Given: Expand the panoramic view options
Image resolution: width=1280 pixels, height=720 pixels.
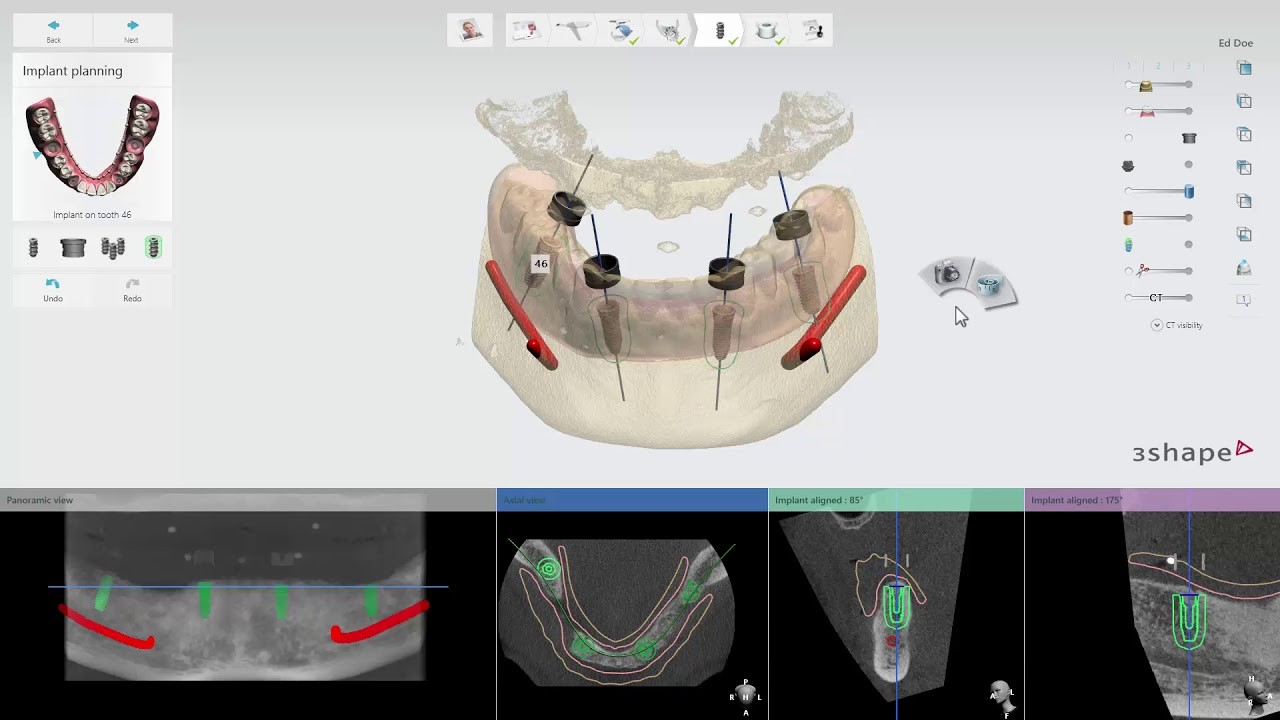Looking at the screenshot, I should (x=41, y=500).
